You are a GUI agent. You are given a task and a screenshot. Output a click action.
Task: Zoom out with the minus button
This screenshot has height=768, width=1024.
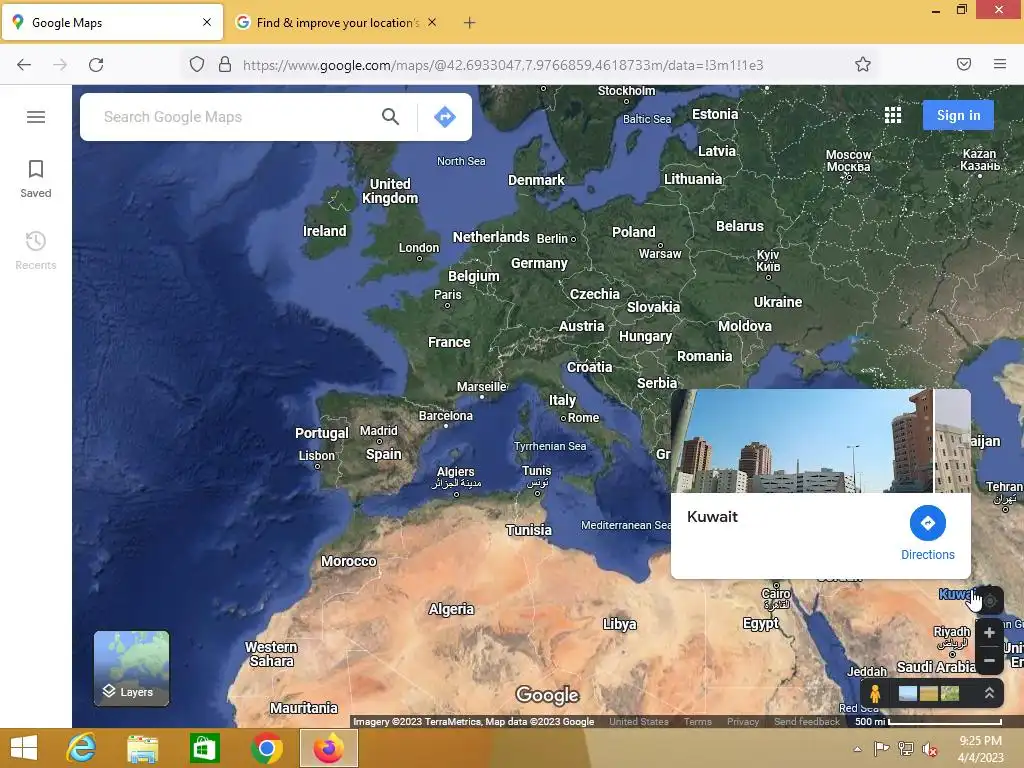tap(989, 660)
